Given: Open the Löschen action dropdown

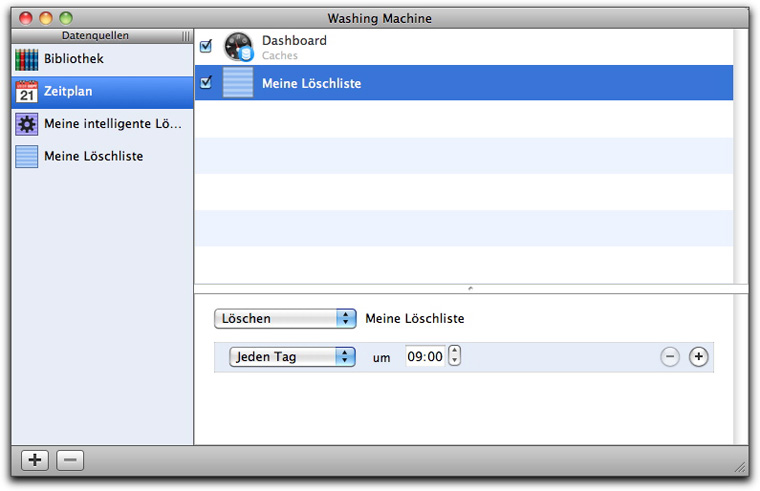Looking at the screenshot, I should pos(285,318).
